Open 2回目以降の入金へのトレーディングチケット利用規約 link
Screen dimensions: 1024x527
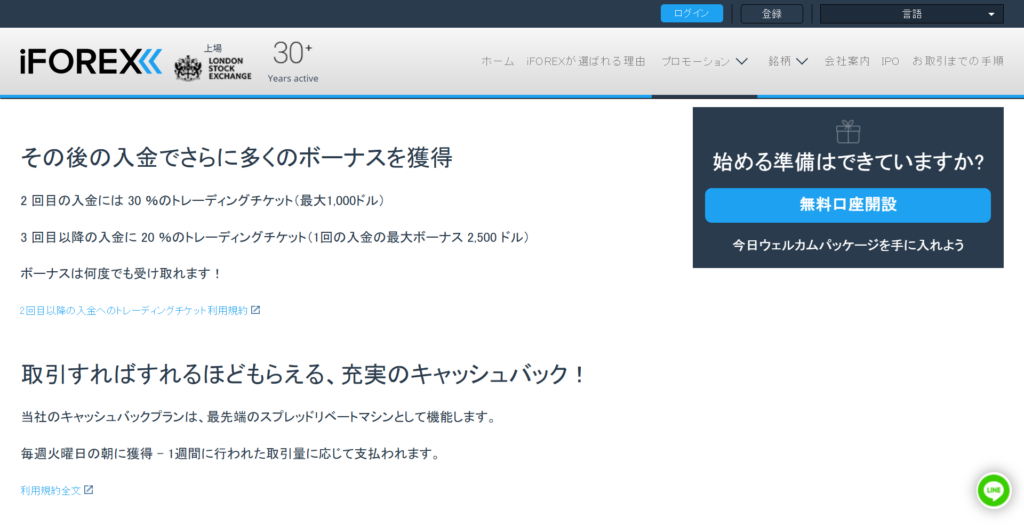[134, 310]
